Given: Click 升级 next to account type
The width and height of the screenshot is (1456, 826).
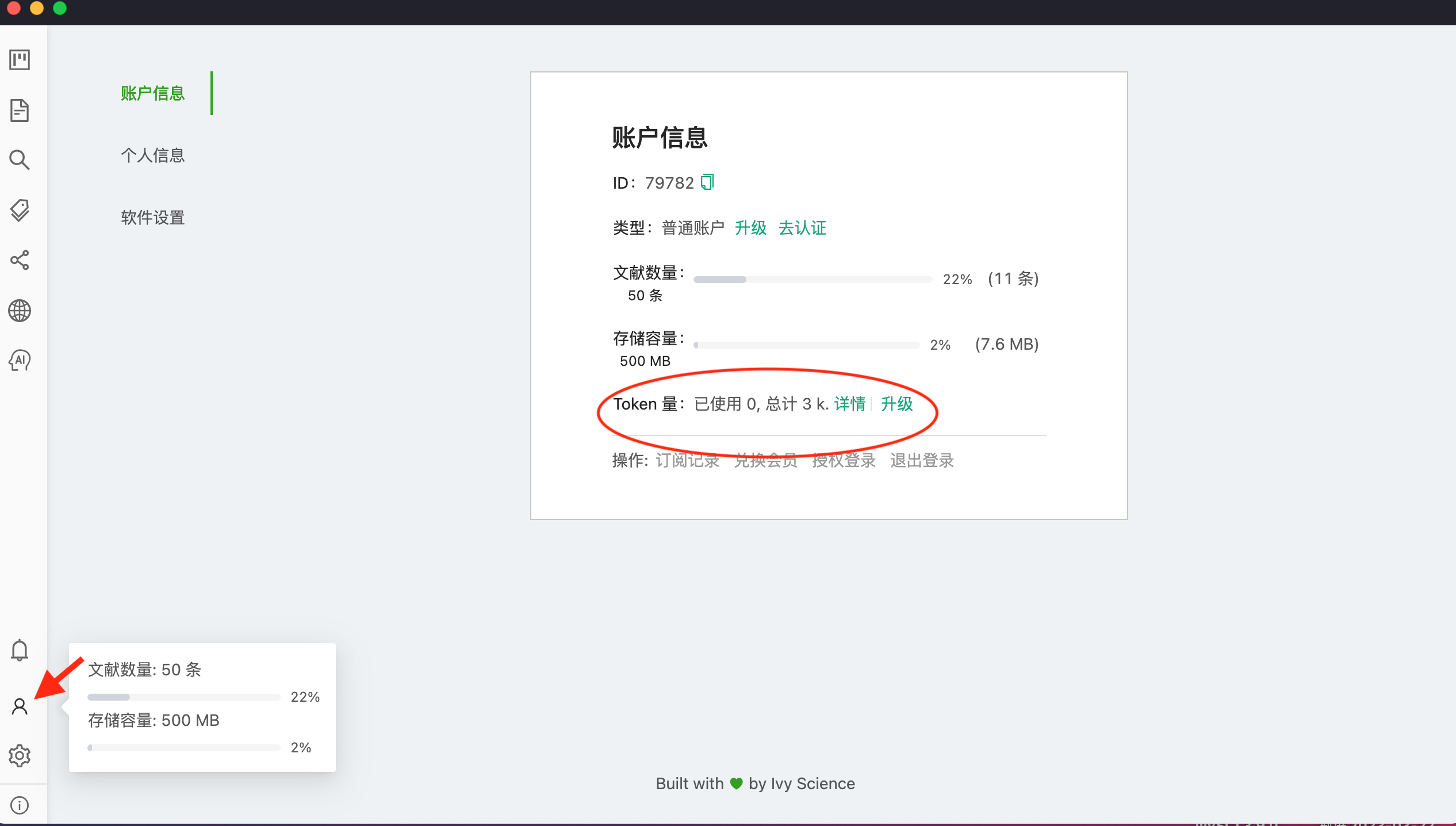Looking at the screenshot, I should [751, 228].
